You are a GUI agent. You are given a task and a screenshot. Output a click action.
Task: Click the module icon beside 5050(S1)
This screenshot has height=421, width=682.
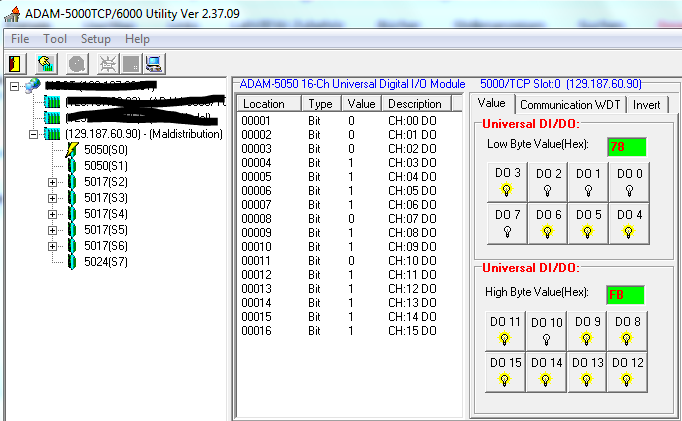pos(72,166)
